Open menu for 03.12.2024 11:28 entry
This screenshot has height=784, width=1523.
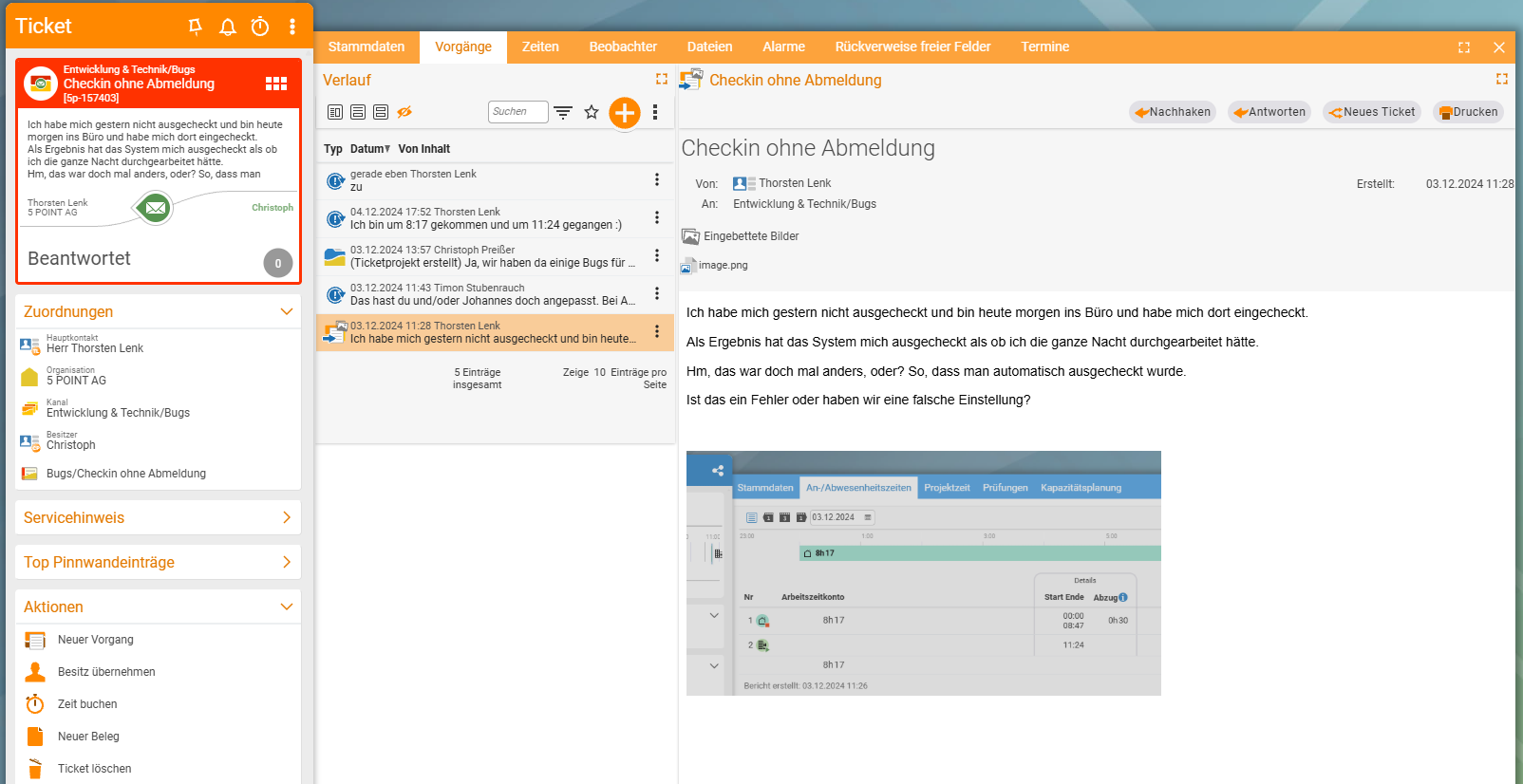point(657,331)
